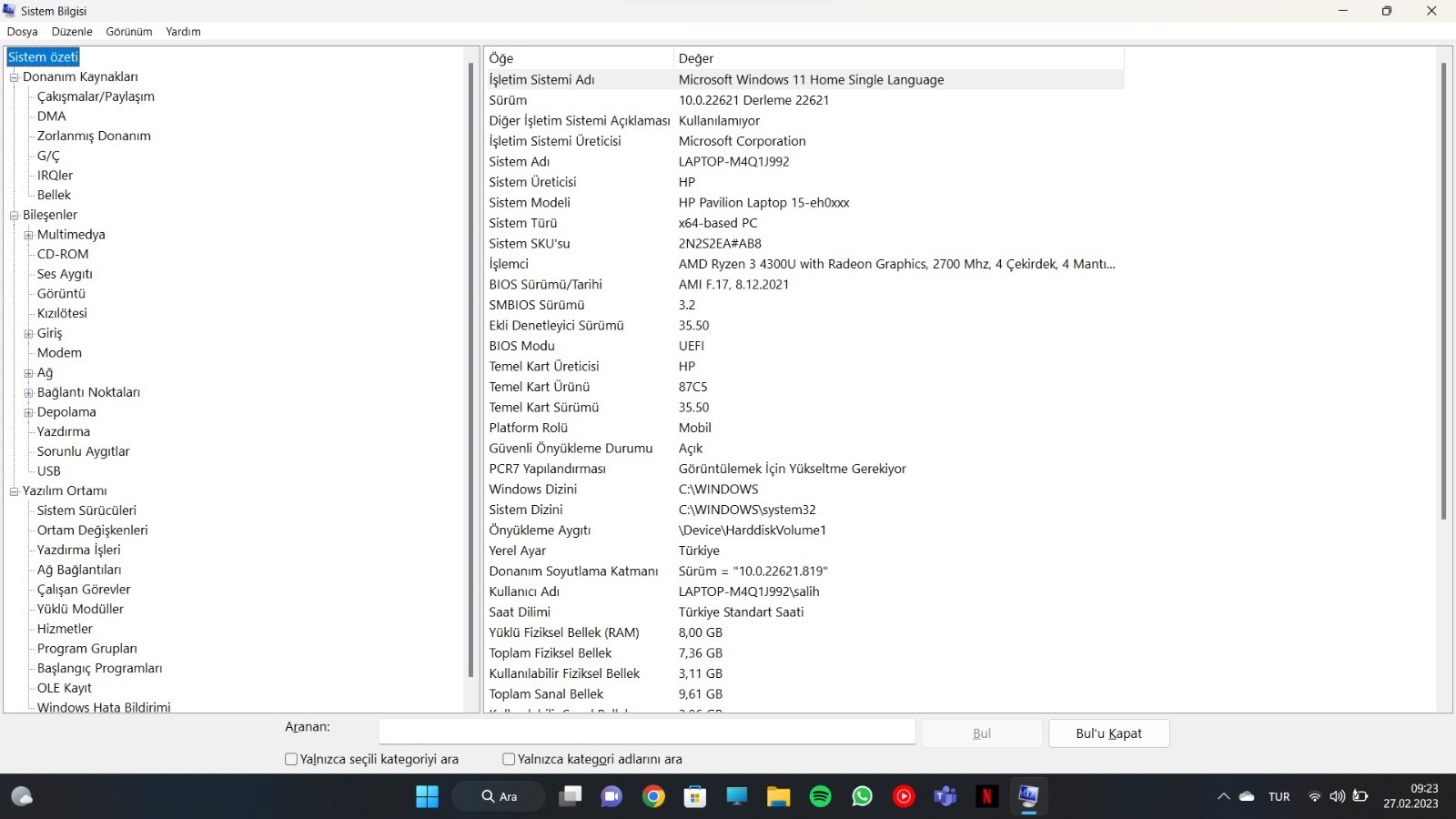The image size is (1456, 819).
Task: Click the details pane's vertical scrollbar
Action: click(1443, 291)
